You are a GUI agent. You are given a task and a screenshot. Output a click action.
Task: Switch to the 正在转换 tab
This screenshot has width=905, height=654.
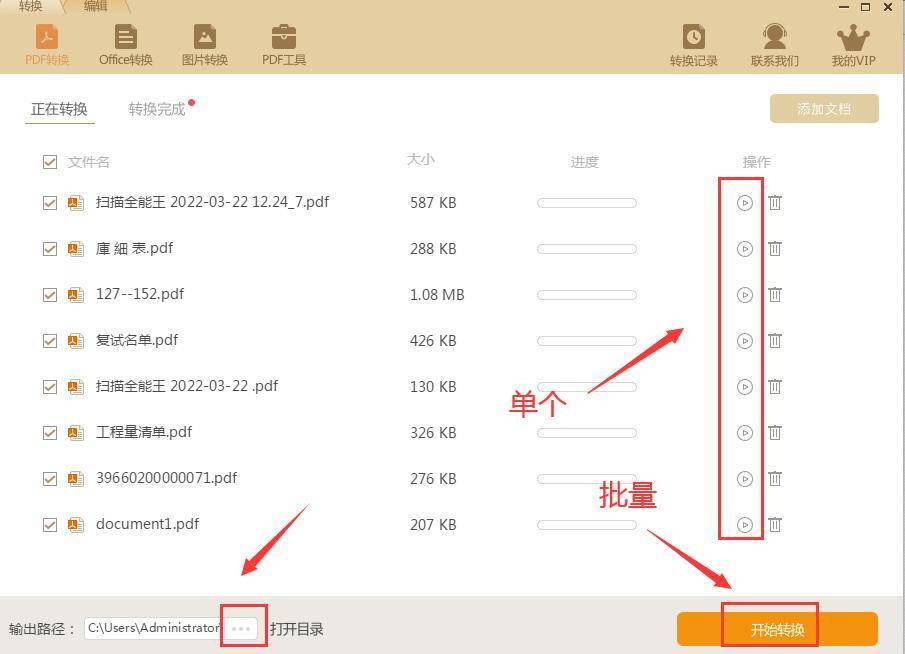point(59,109)
